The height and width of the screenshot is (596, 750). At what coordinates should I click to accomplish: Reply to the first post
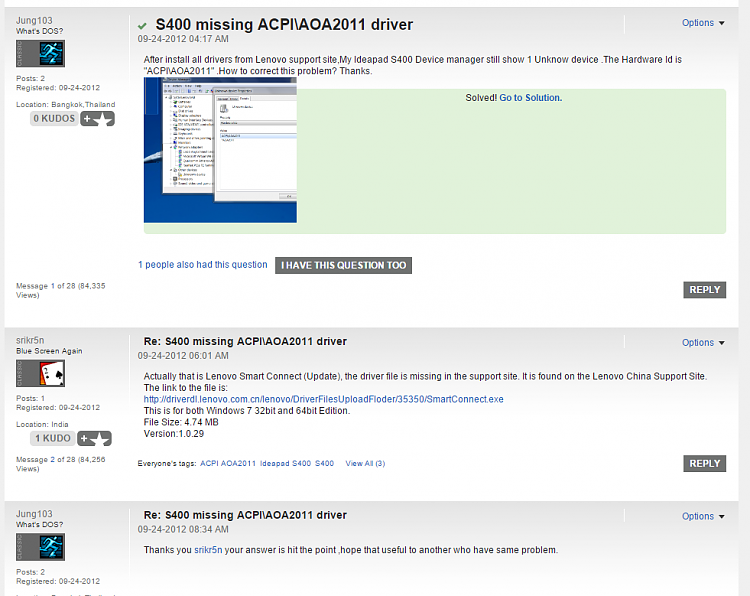pyautogui.click(x=705, y=290)
